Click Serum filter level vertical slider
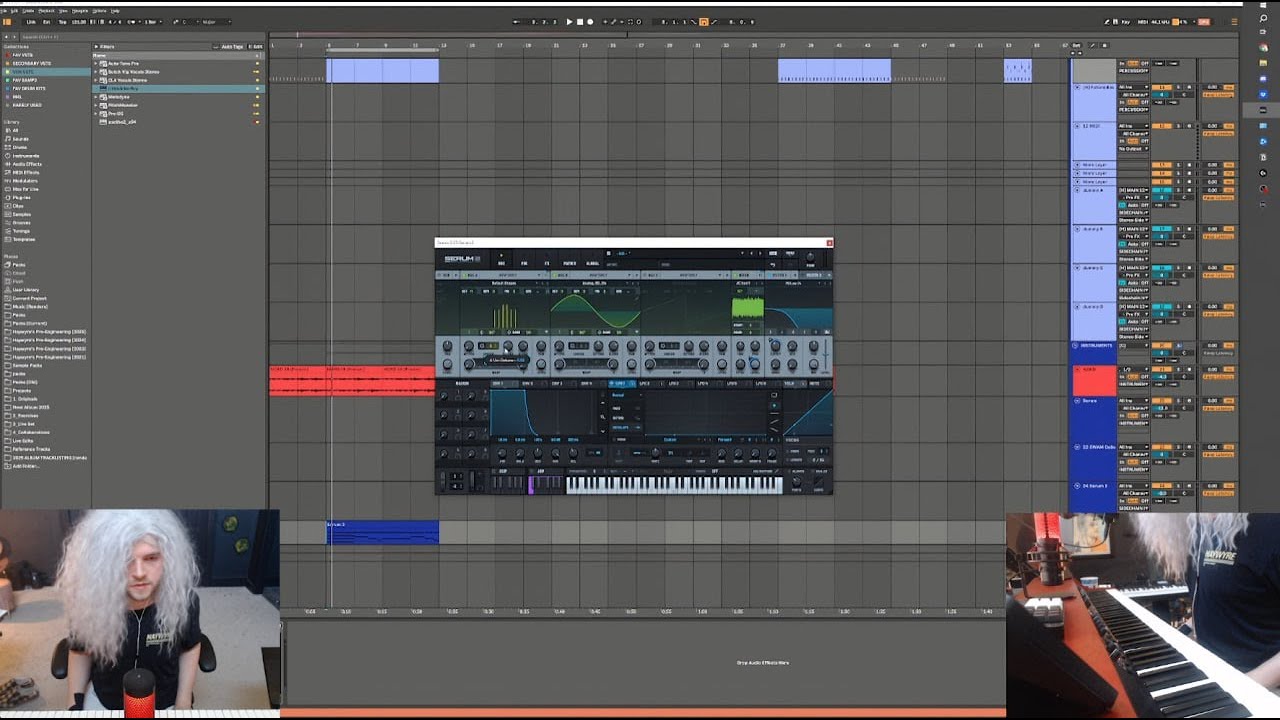The image size is (1280, 720). (x=826, y=354)
